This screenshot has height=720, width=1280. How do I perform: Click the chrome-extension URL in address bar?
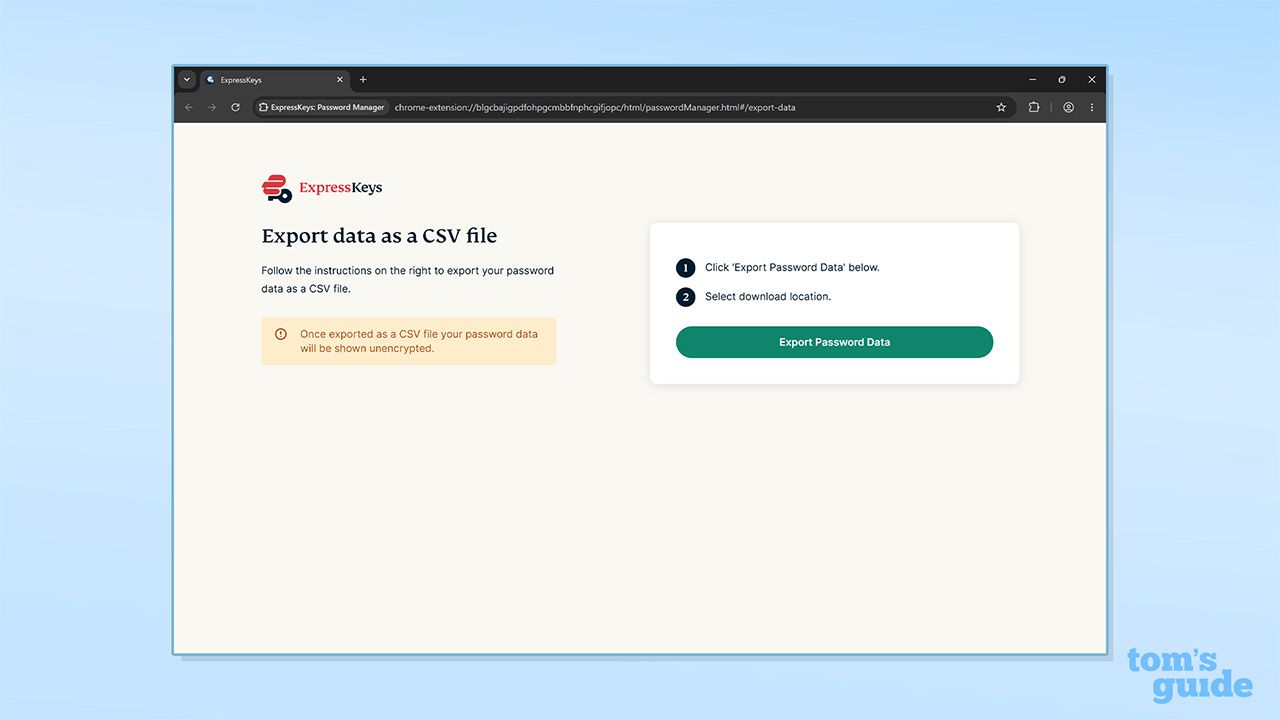(x=595, y=107)
